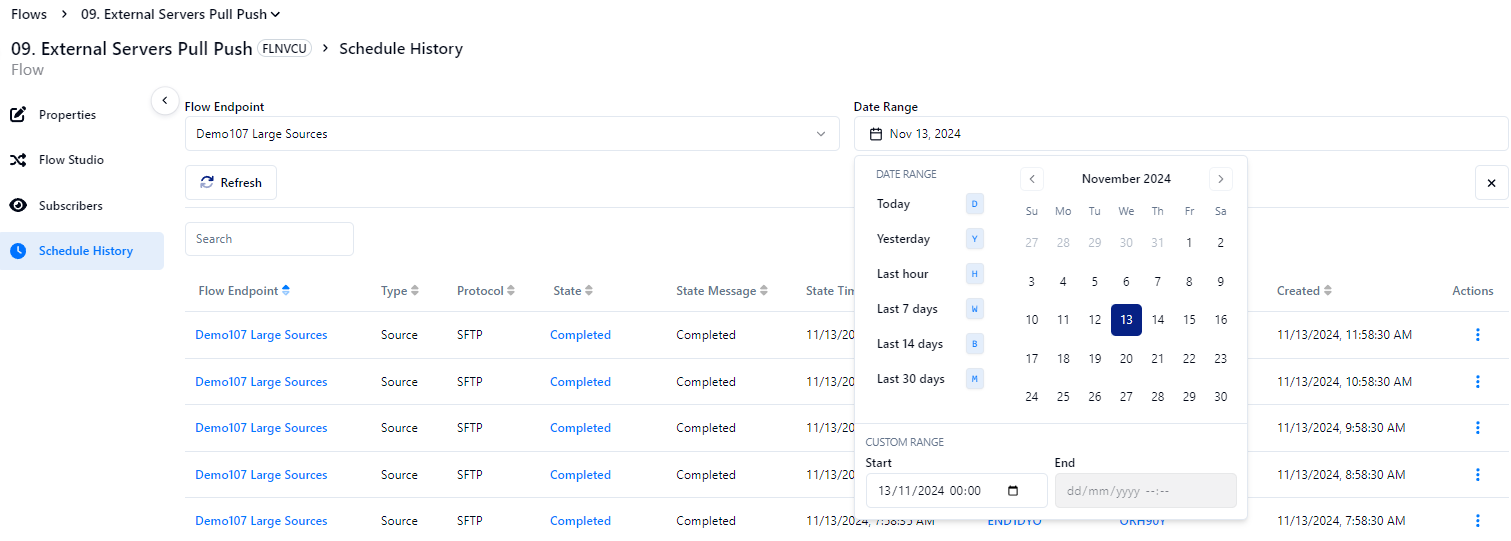The width and height of the screenshot is (1511, 541).
Task: Open the Date Range picker field
Action: click(x=1180, y=134)
